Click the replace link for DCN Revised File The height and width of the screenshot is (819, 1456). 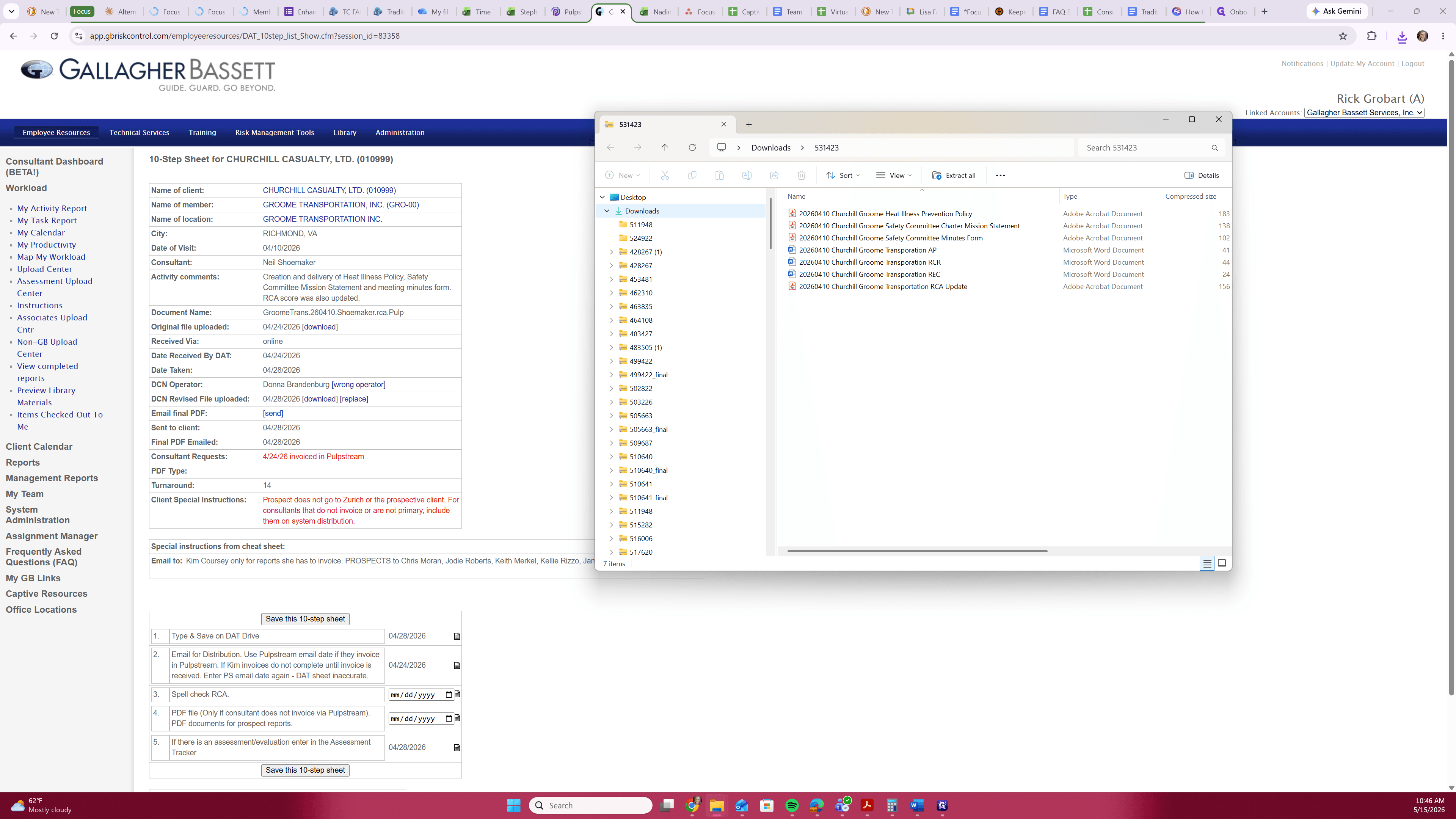pos(354,399)
